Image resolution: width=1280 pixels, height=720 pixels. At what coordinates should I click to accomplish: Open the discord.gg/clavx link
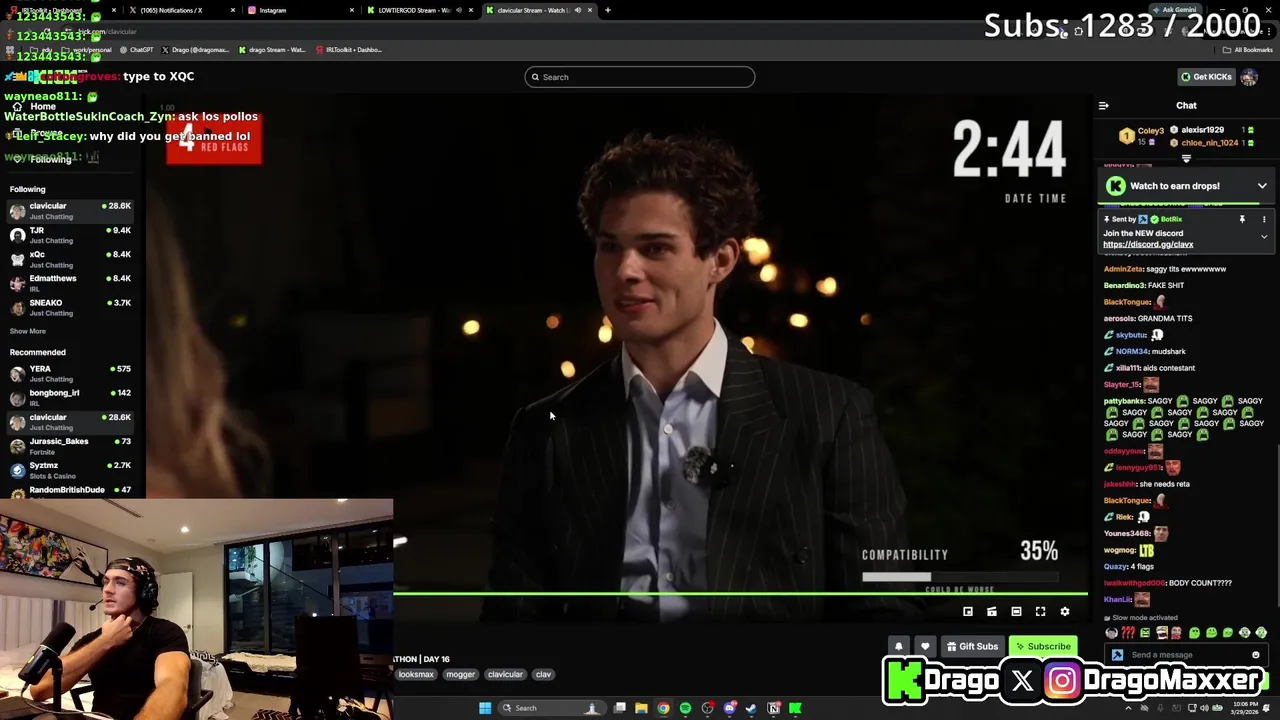[x=1148, y=245]
